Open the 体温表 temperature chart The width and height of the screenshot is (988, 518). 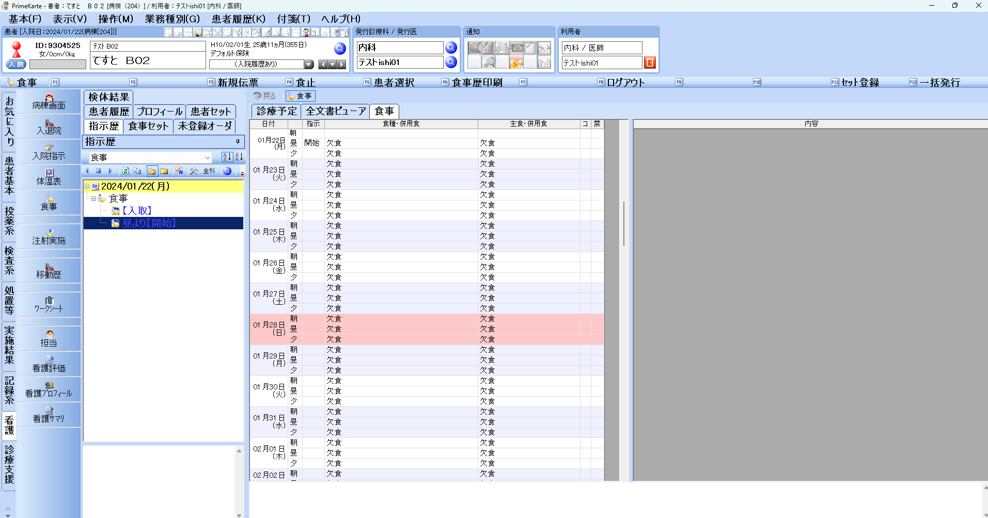(49, 178)
